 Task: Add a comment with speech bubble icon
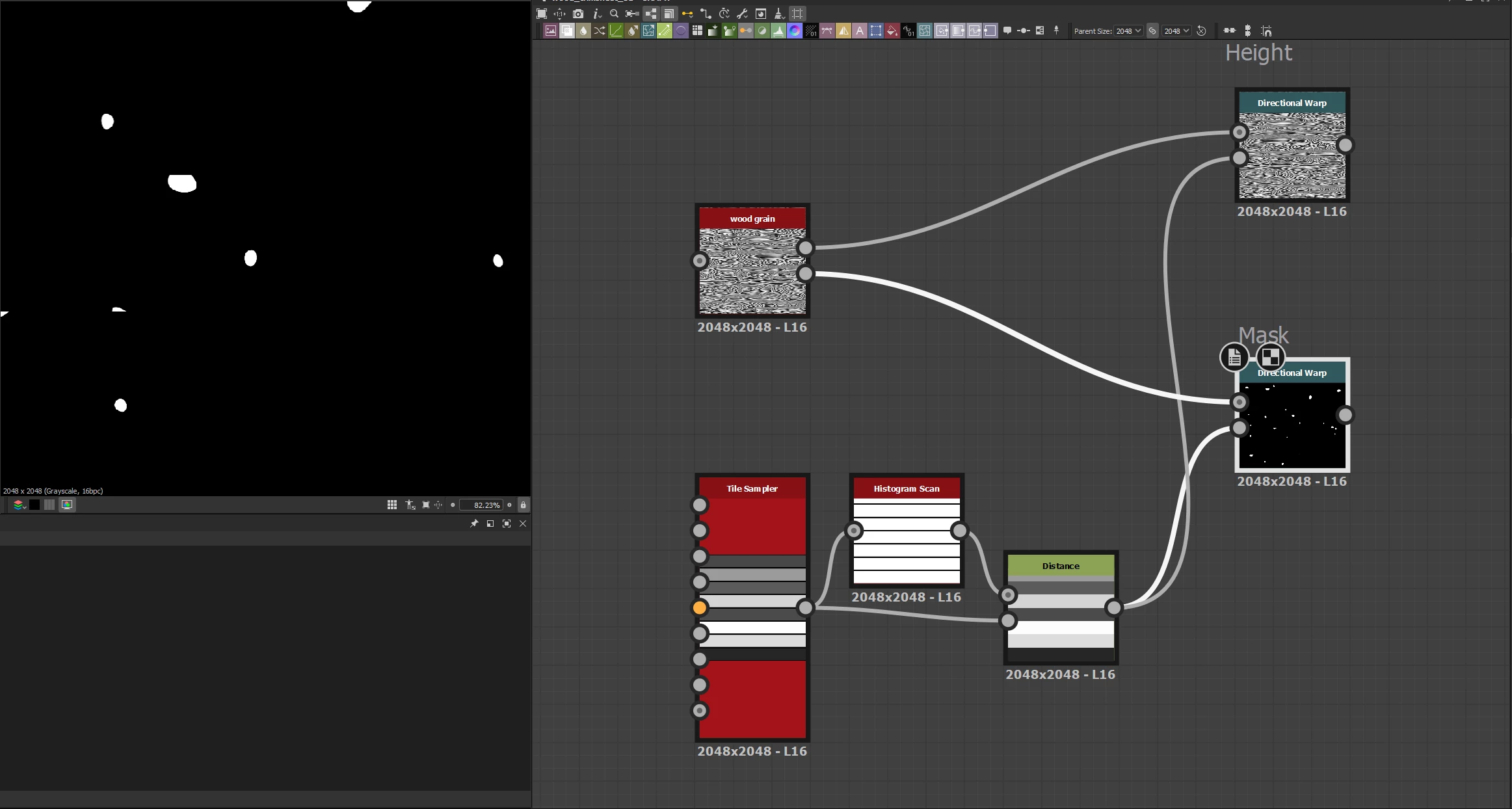coord(1007,31)
